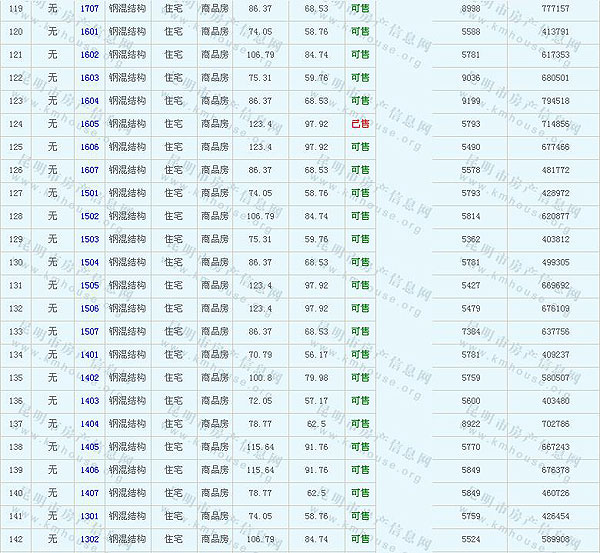Select room 1407 link
This screenshot has height=553, width=600.
[x=90, y=493]
